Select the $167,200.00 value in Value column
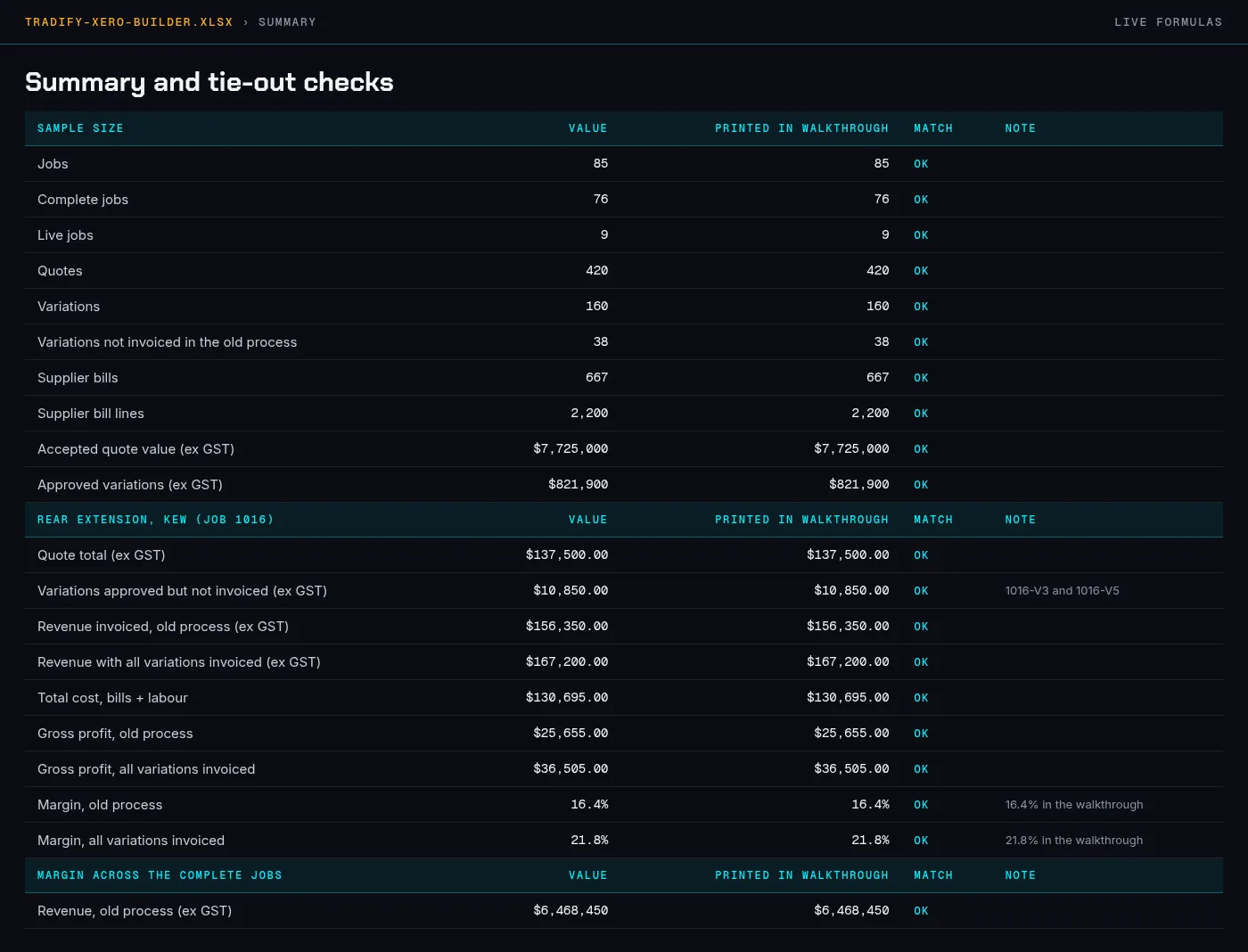The width and height of the screenshot is (1248, 952). point(567,662)
